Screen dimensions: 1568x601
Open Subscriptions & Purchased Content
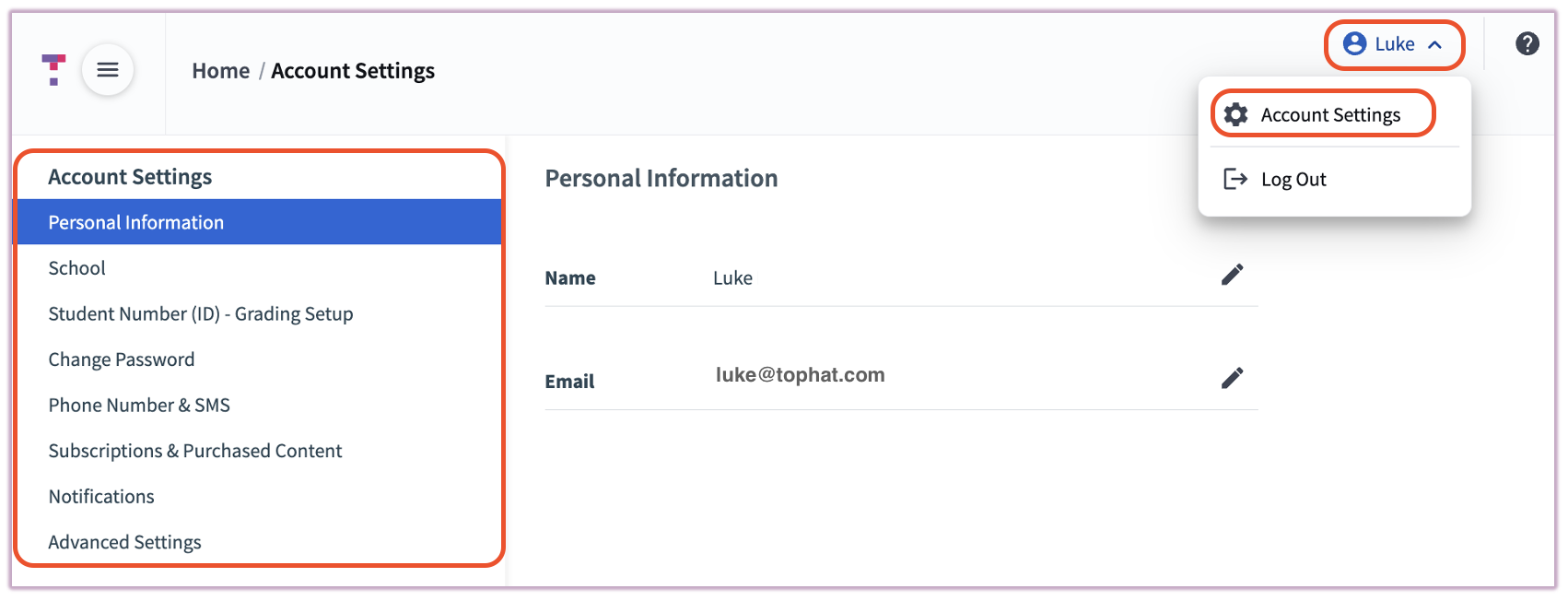pos(195,451)
